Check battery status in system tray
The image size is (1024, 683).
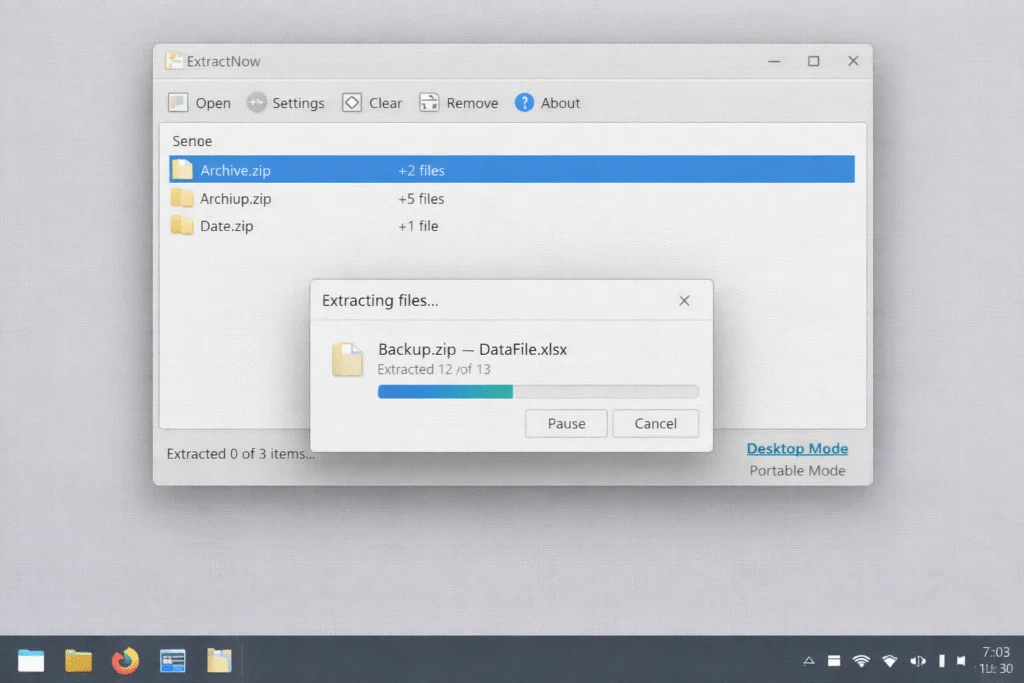(941, 660)
